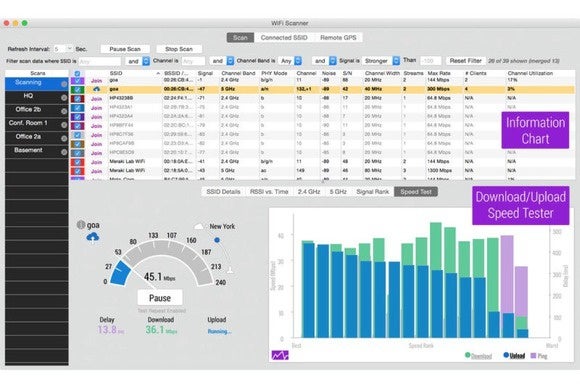Click the Upload legend entry in chart
The height and width of the screenshot is (388, 580).
pyautogui.click(x=514, y=356)
